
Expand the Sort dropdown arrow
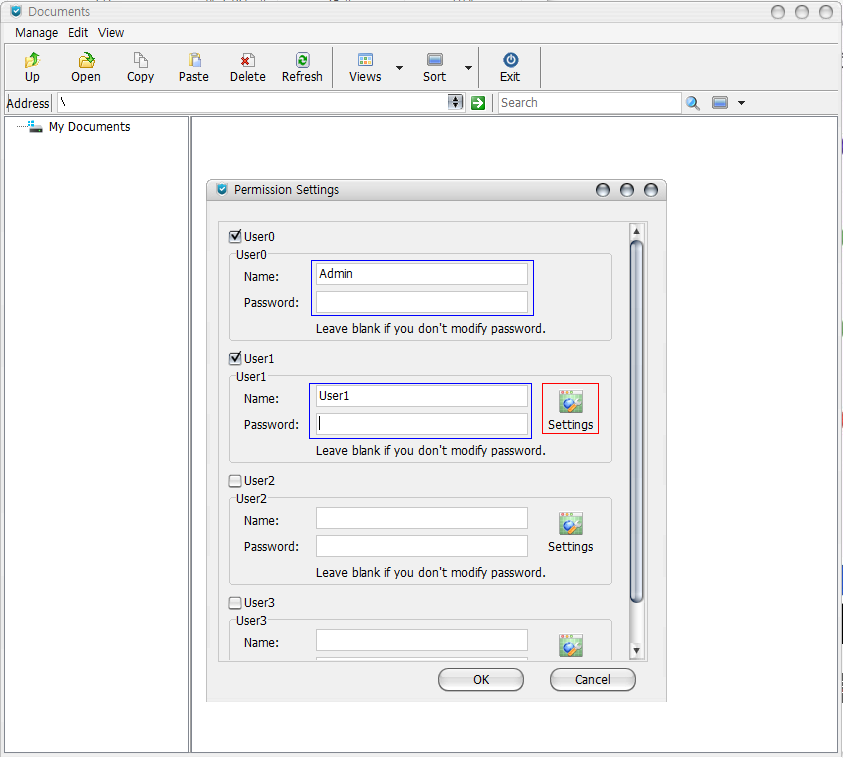468,68
